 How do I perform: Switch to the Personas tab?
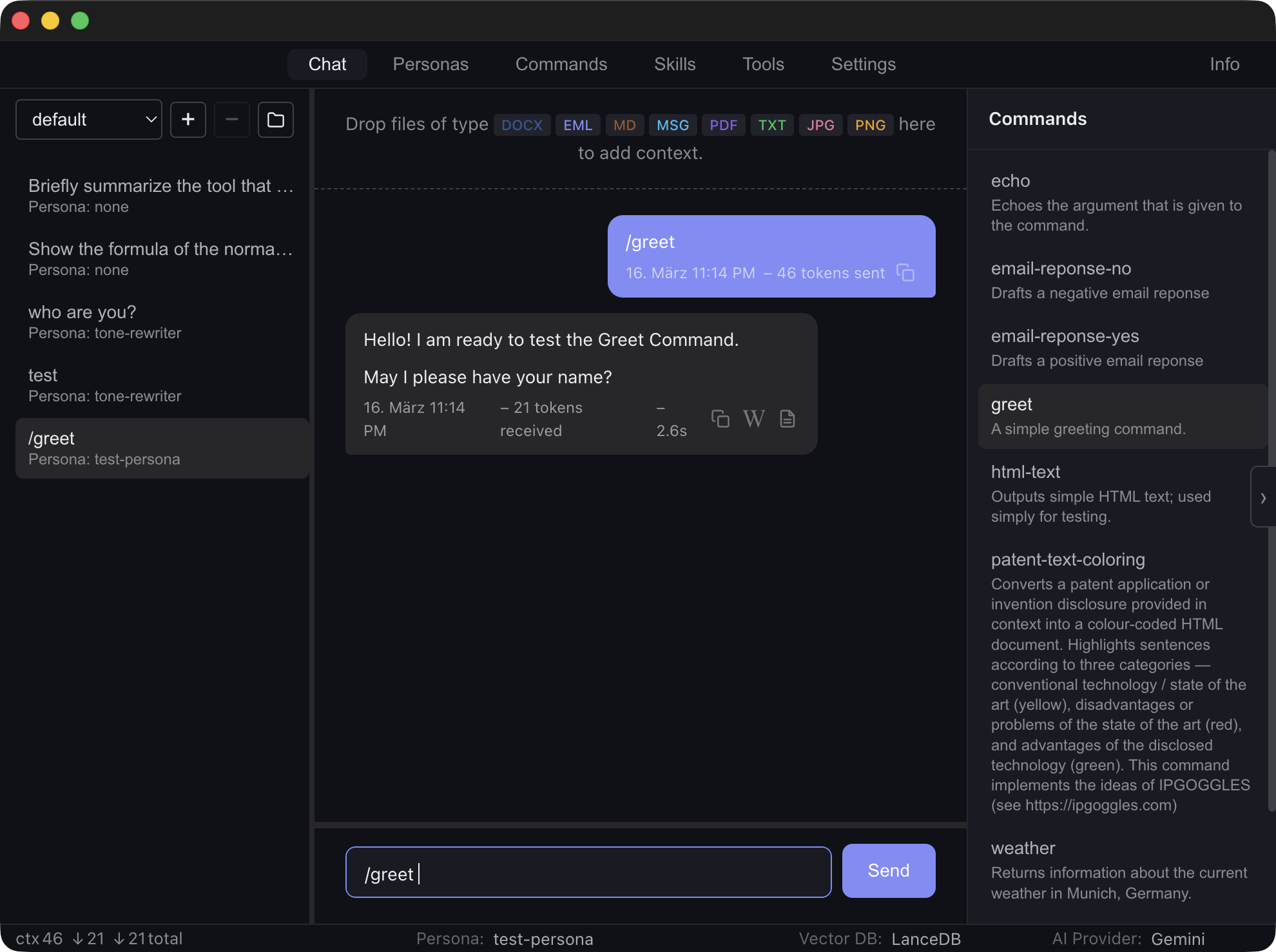pyautogui.click(x=430, y=64)
